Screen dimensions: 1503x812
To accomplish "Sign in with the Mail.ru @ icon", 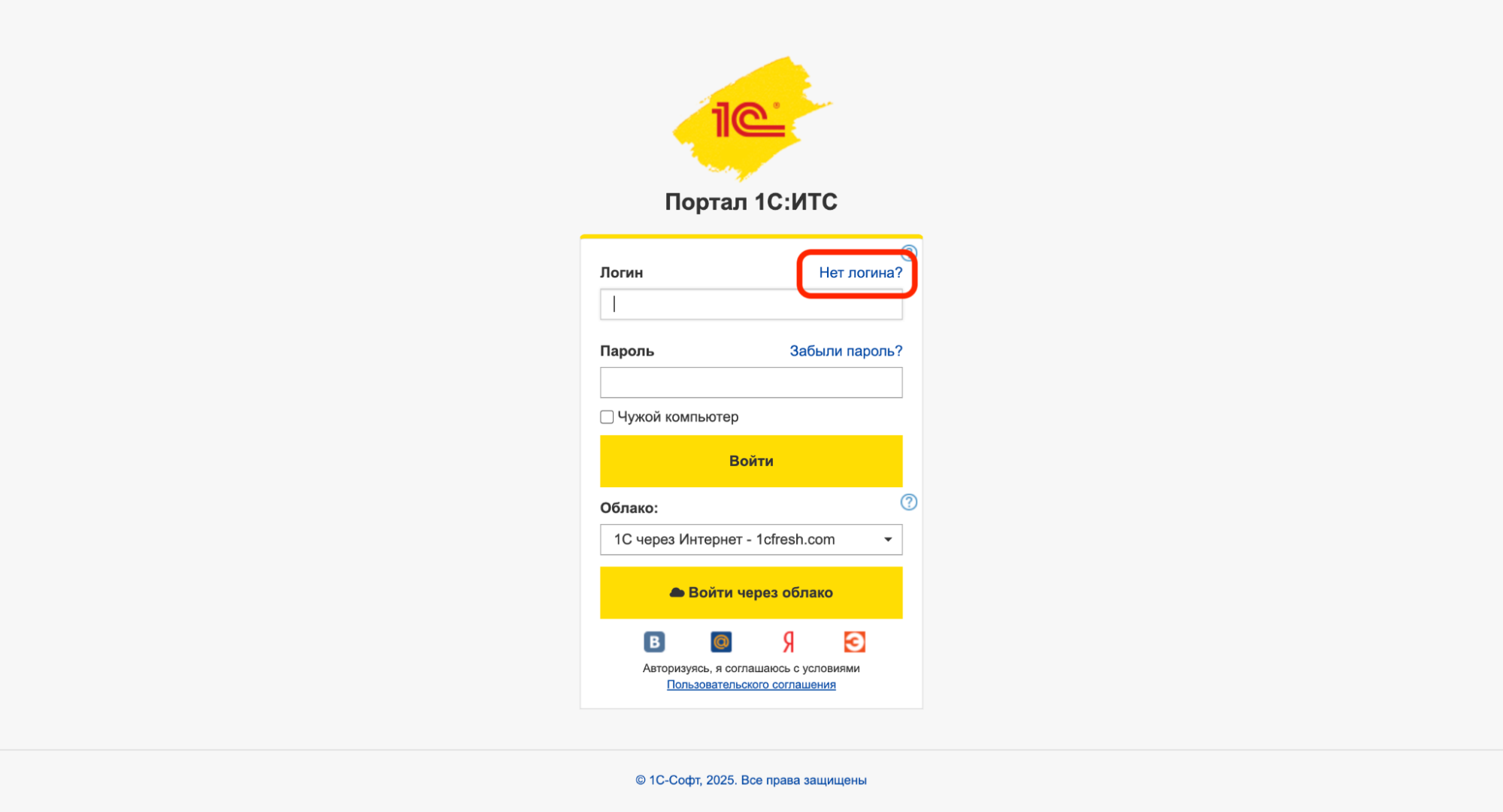I will (721, 642).
